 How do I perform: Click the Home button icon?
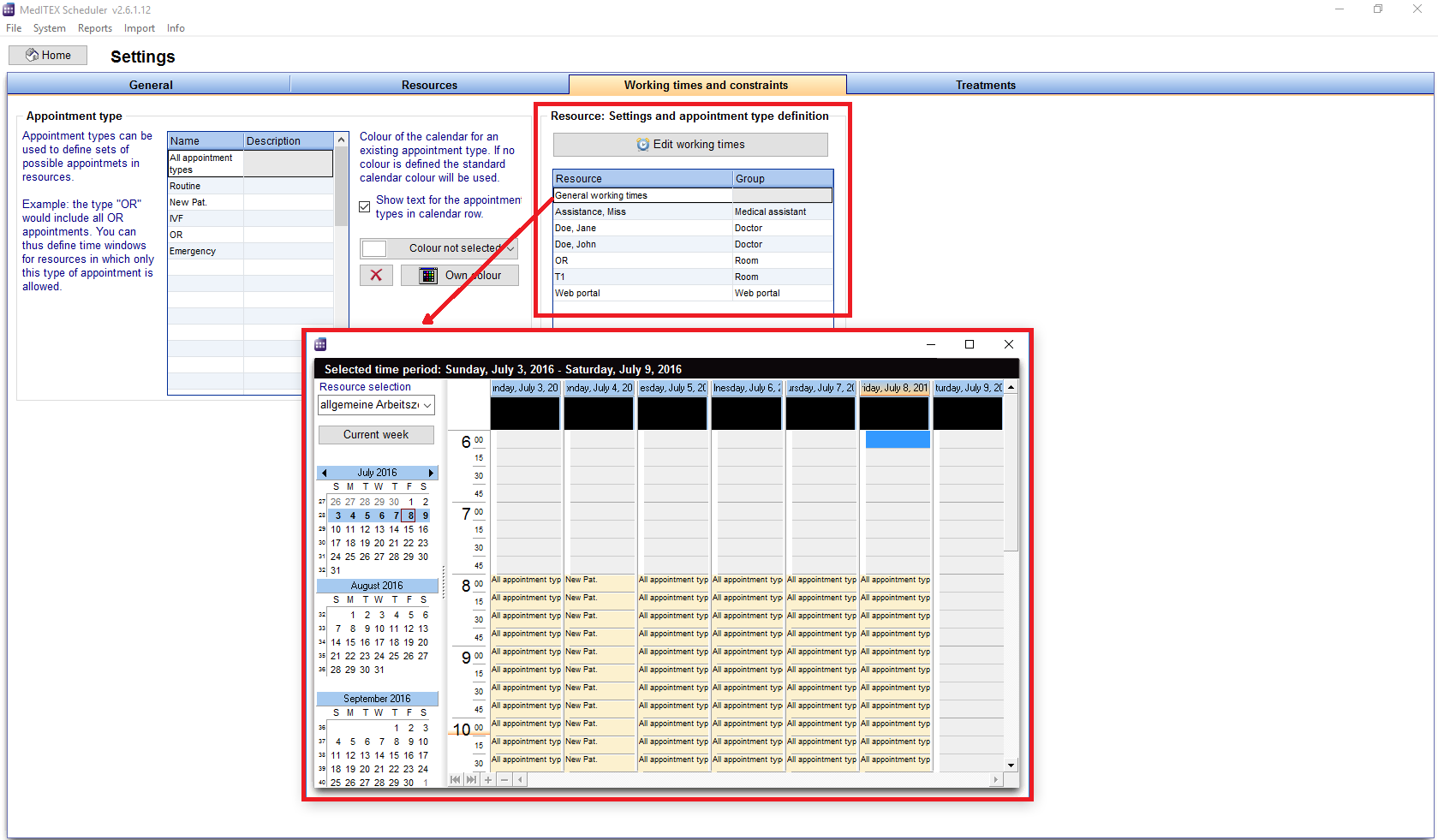coord(32,55)
